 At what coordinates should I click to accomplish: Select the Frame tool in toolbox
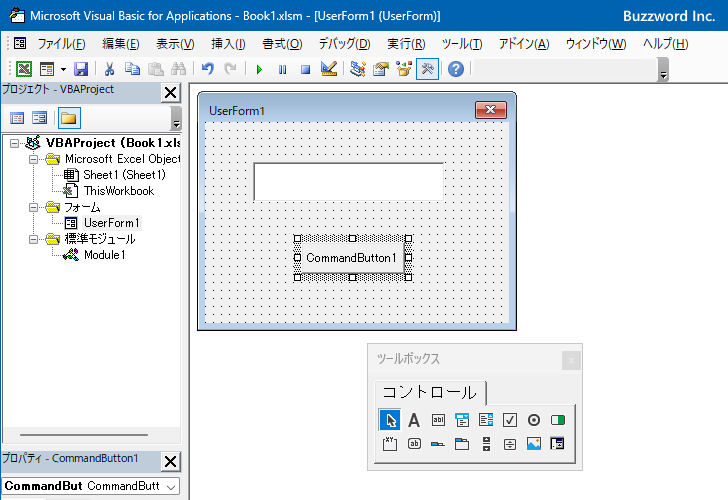(390, 444)
